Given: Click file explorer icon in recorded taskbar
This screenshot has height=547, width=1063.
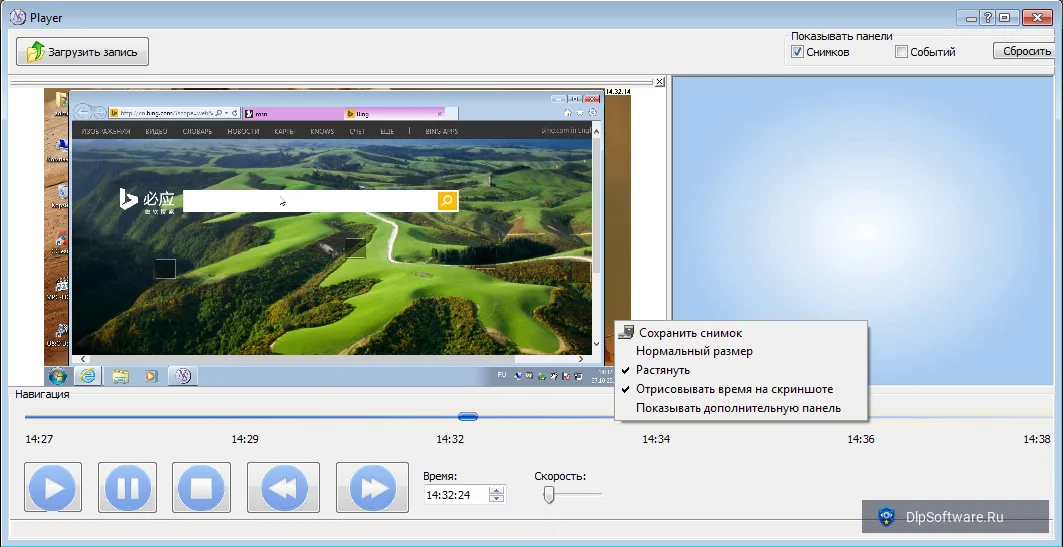Looking at the screenshot, I should (121, 376).
